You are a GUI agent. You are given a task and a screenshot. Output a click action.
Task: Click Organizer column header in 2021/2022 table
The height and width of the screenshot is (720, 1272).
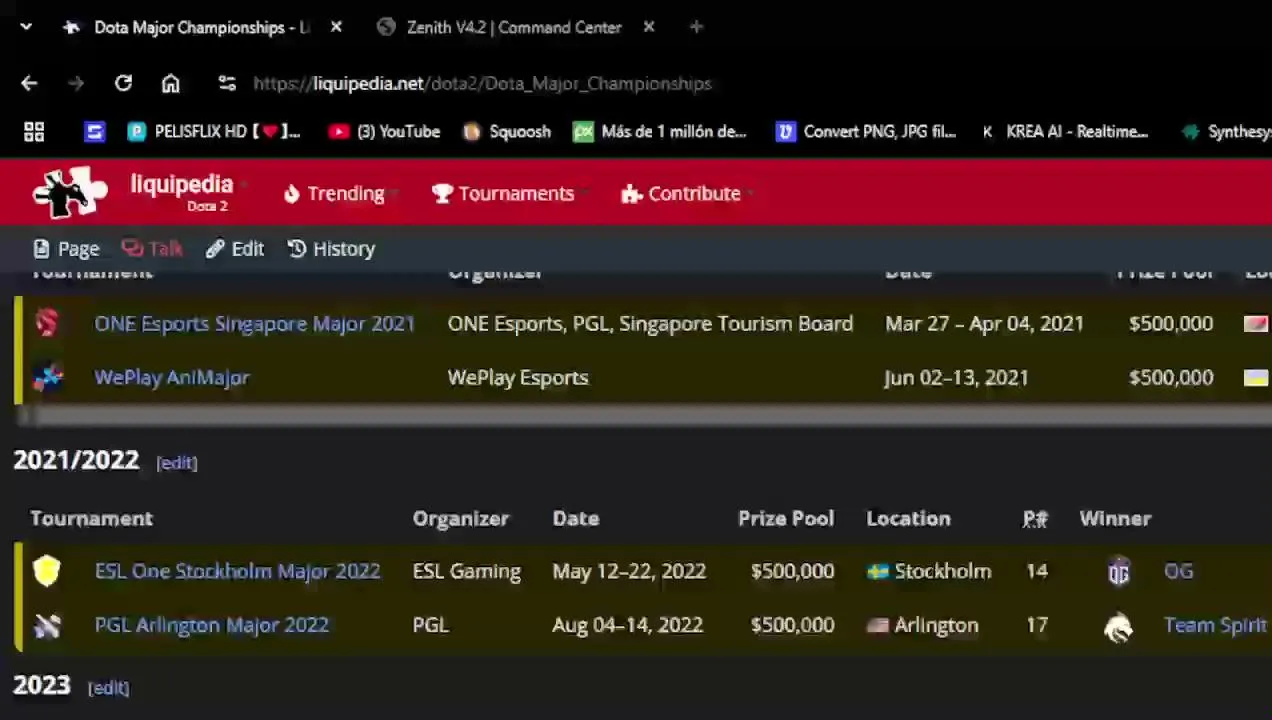[461, 519]
